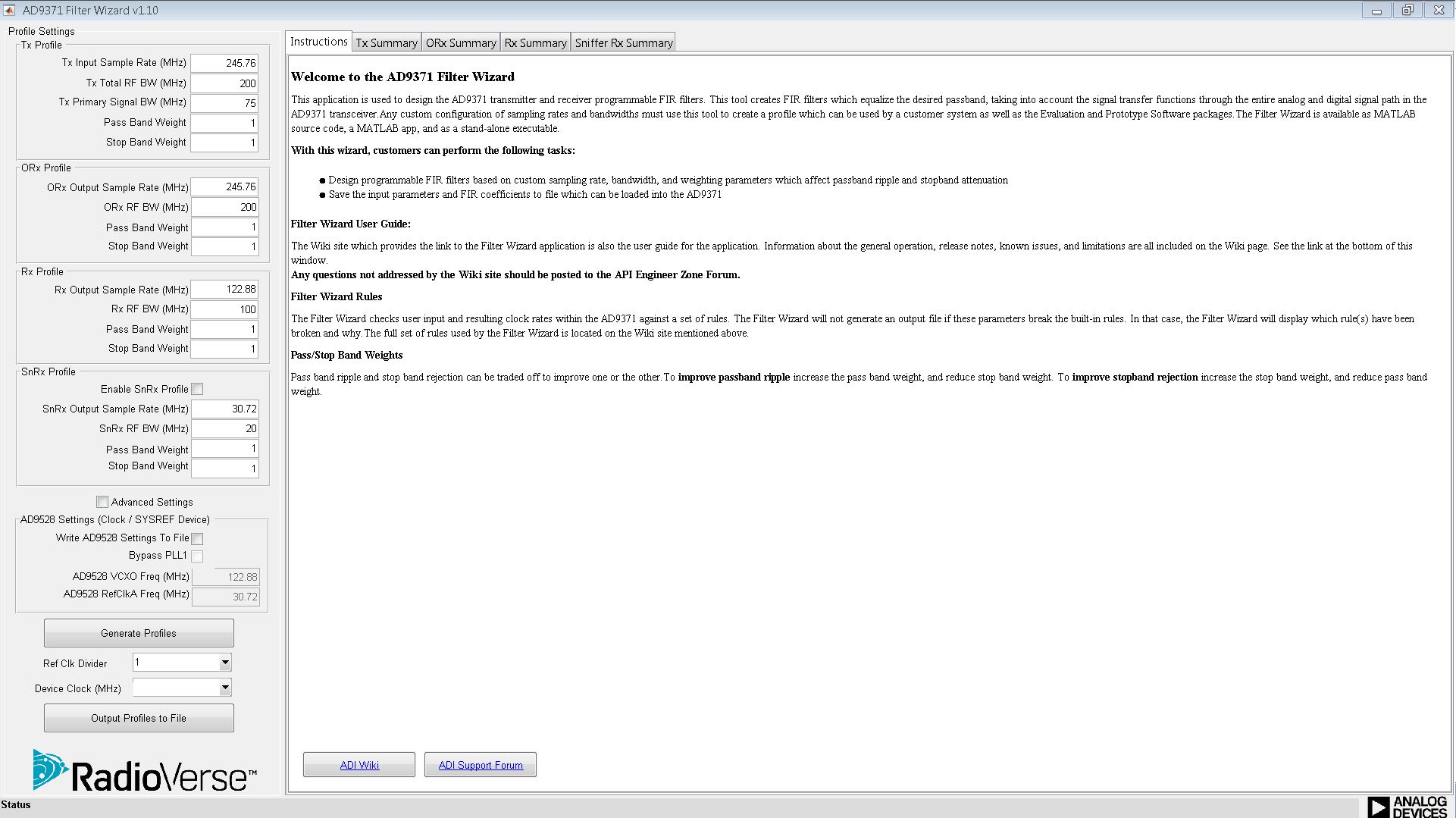Viewport: 1456px width, 818px height.
Task: Open the Rx Summary tab
Action: click(536, 43)
